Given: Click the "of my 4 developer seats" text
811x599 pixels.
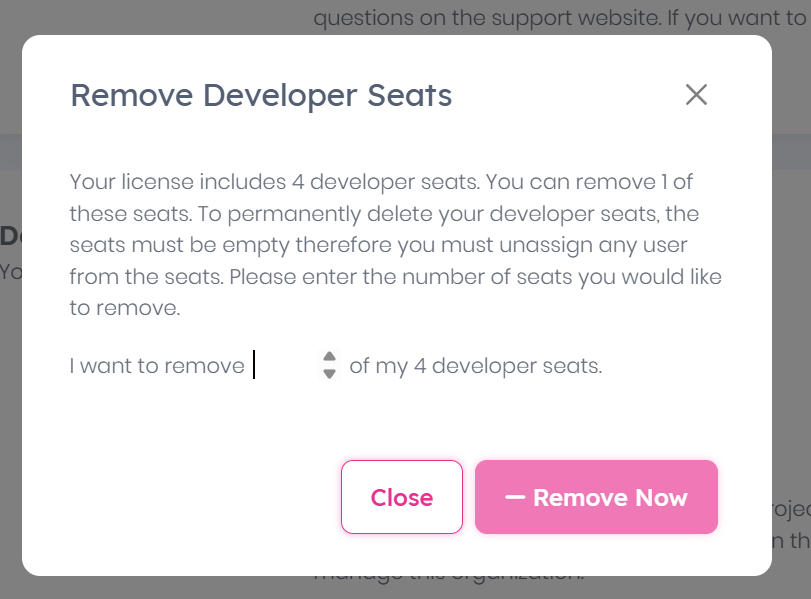Looking at the screenshot, I should pos(475,366).
